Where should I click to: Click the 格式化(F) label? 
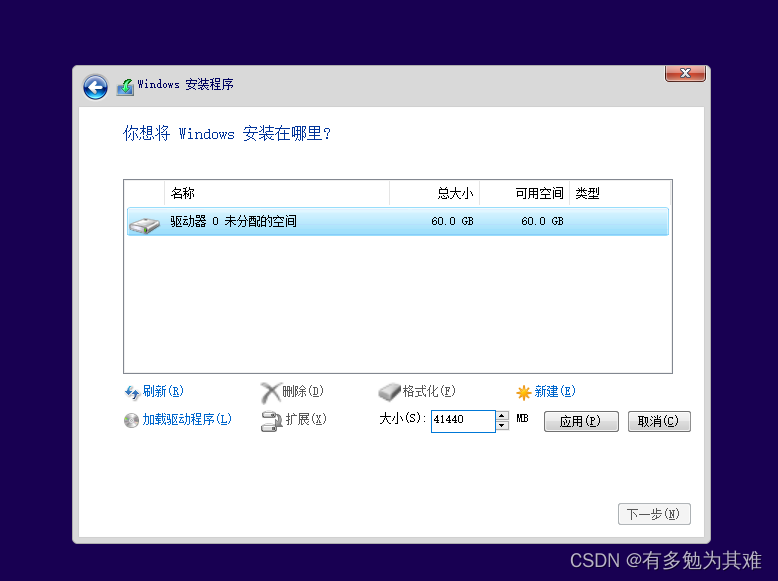(x=429, y=391)
